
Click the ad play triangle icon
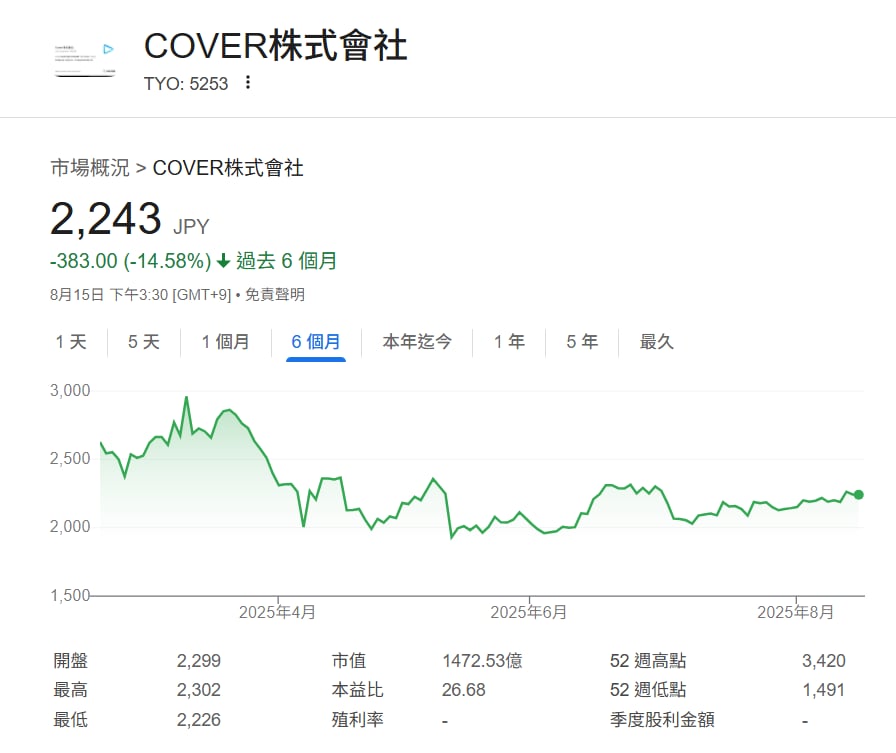pyautogui.click(x=109, y=49)
